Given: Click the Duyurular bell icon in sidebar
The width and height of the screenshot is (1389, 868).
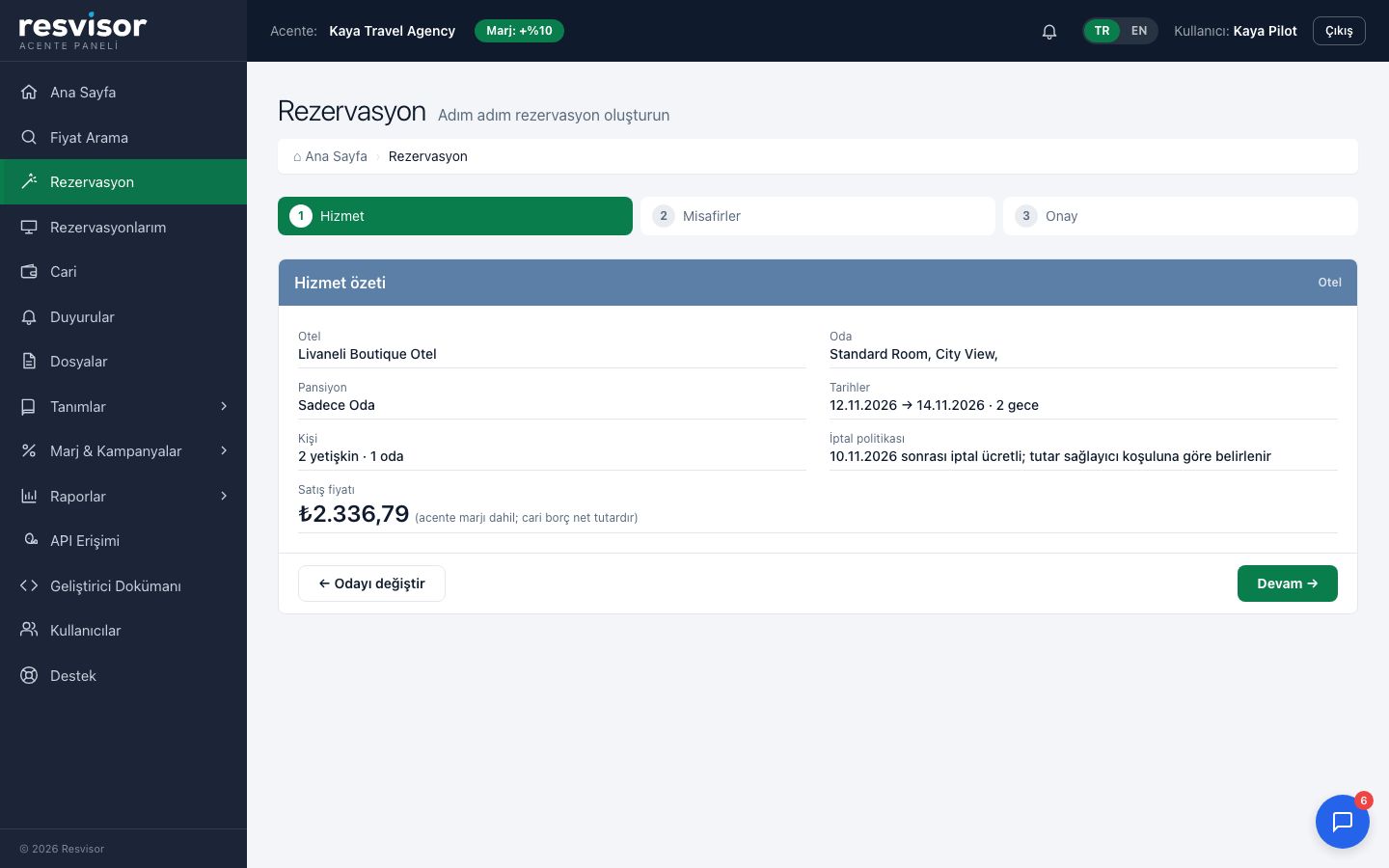Looking at the screenshot, I should point(29,316).
